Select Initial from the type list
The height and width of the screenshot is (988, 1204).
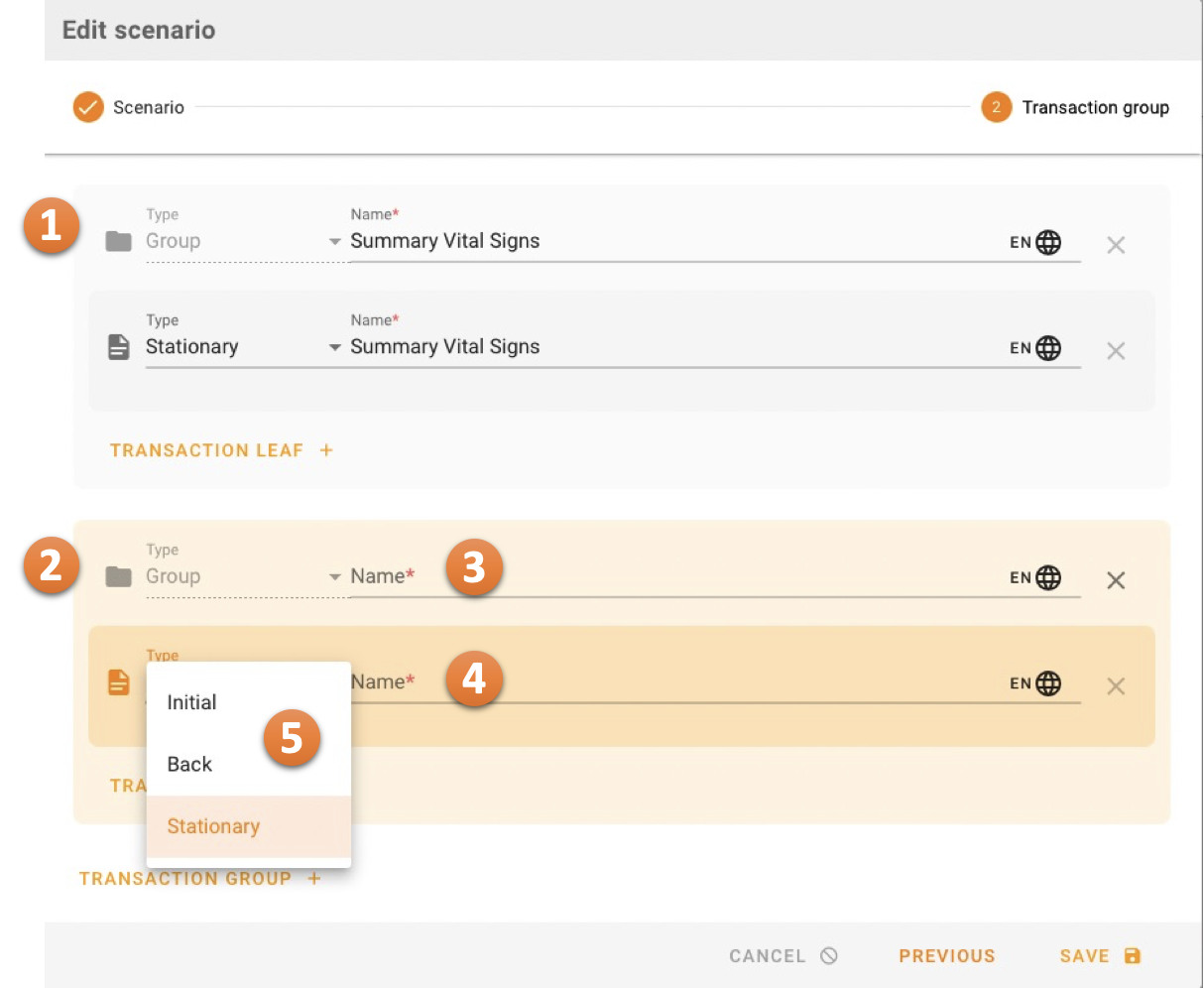pyautogui.click(x=192, y=702)
